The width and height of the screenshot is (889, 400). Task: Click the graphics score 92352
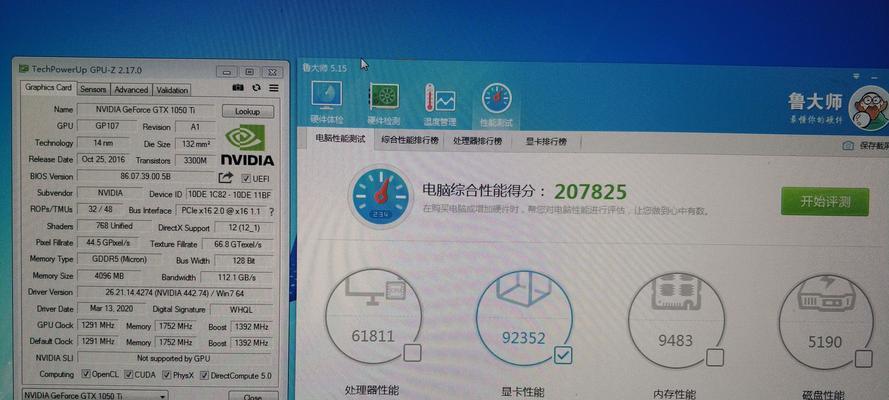coord(523,338)
